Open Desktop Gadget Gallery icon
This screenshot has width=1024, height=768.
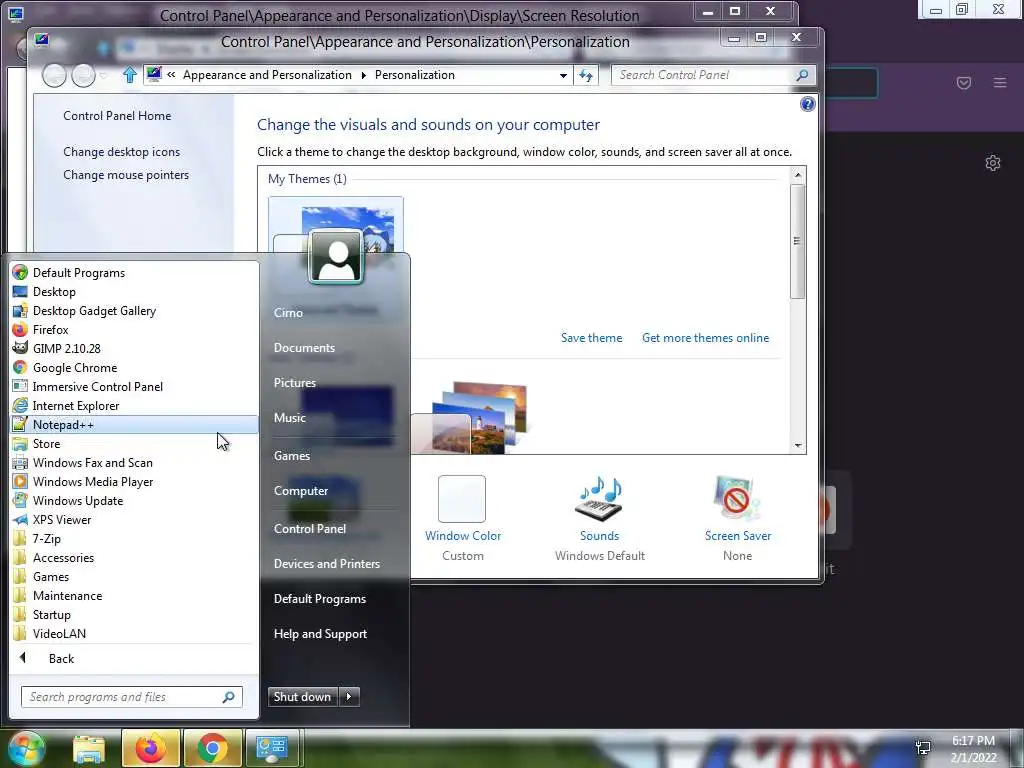[x=20, y=310]
